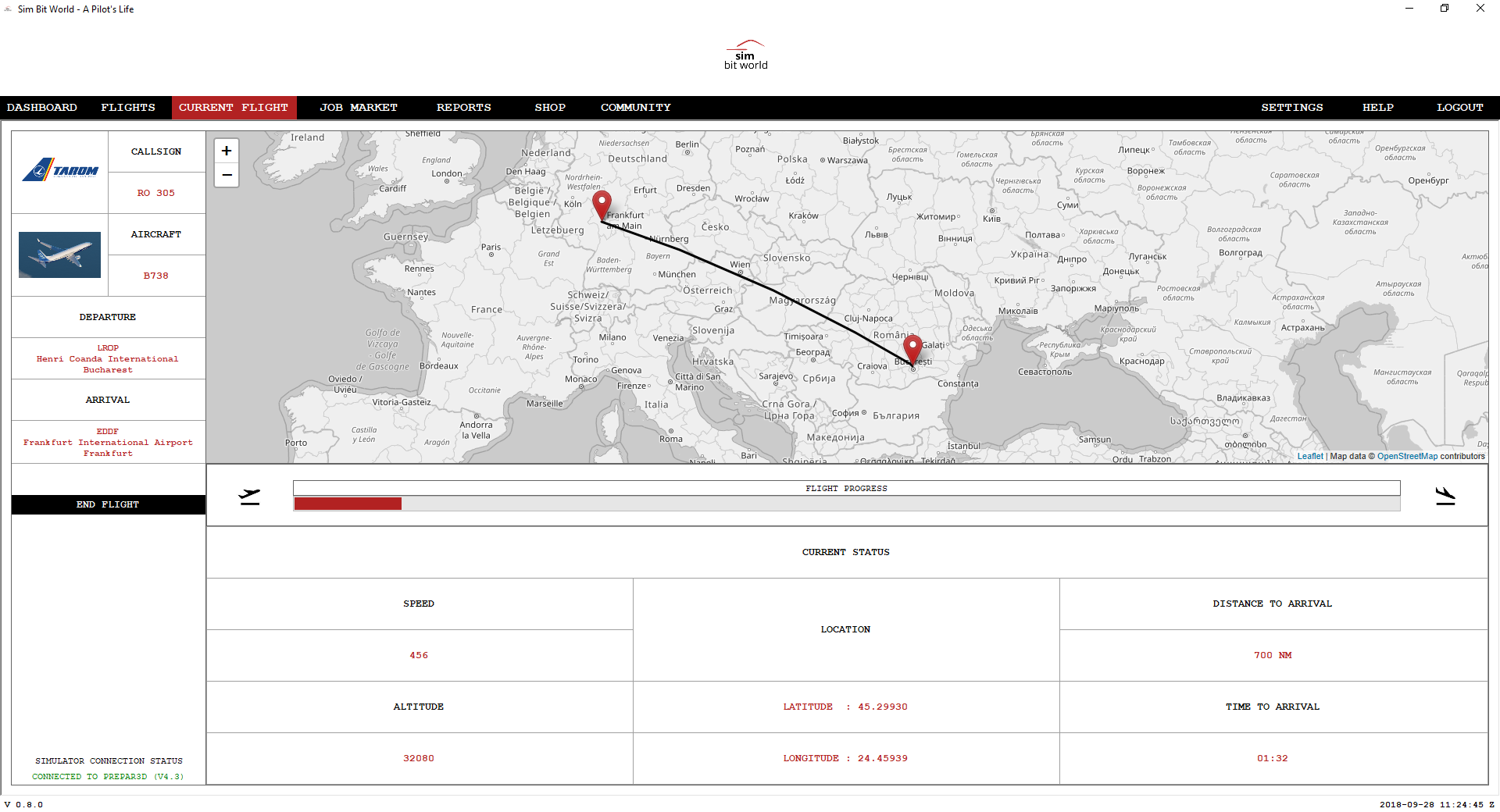The width and height of the screenshot is (1500, 812).
Task: Log out of the application
Action: click(1459, 107)
